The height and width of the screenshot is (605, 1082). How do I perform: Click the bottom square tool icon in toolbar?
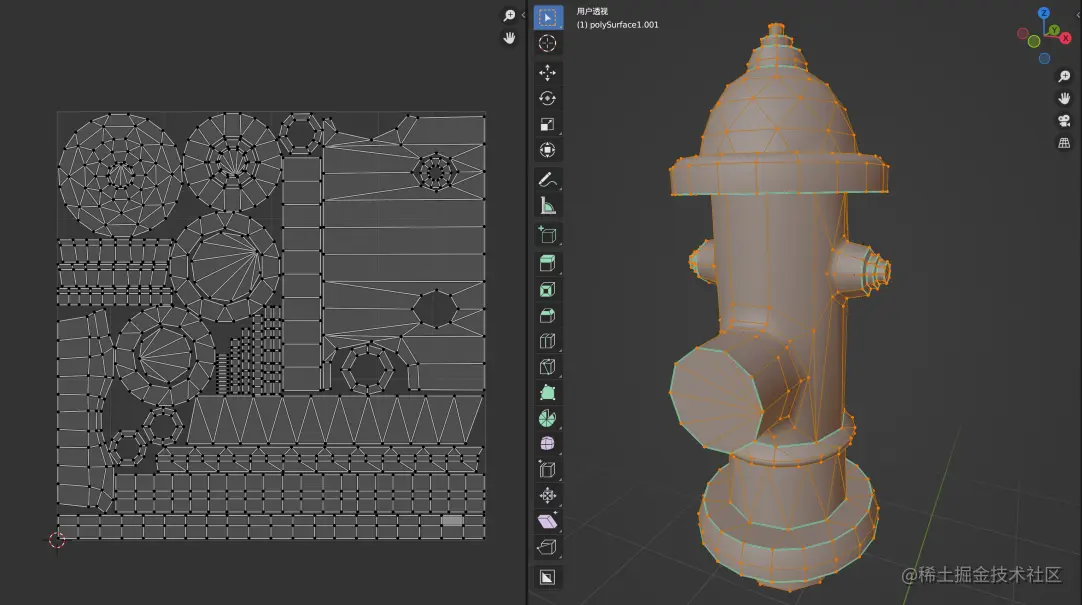pos(548,577)
